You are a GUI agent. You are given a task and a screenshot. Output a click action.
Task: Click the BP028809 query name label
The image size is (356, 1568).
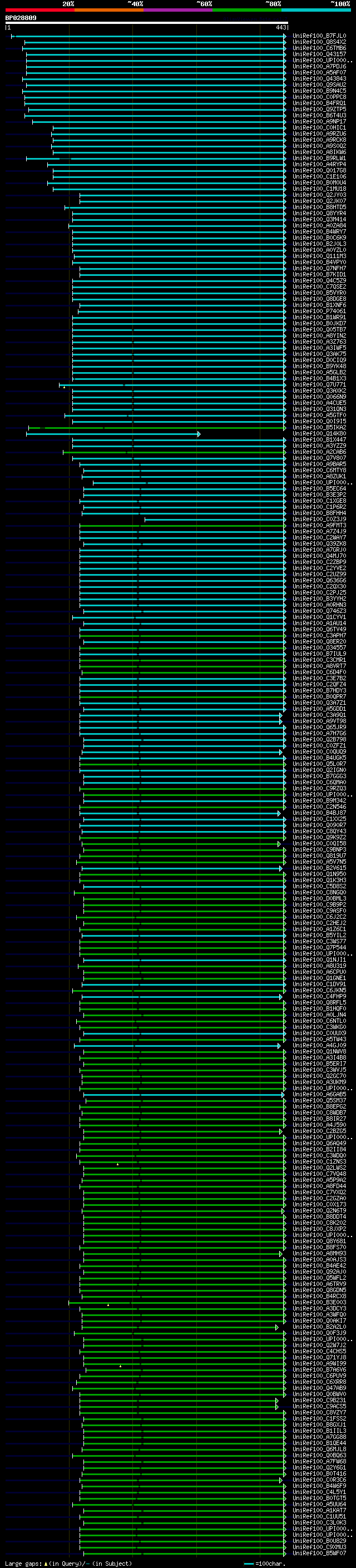[x=21, y=18]
